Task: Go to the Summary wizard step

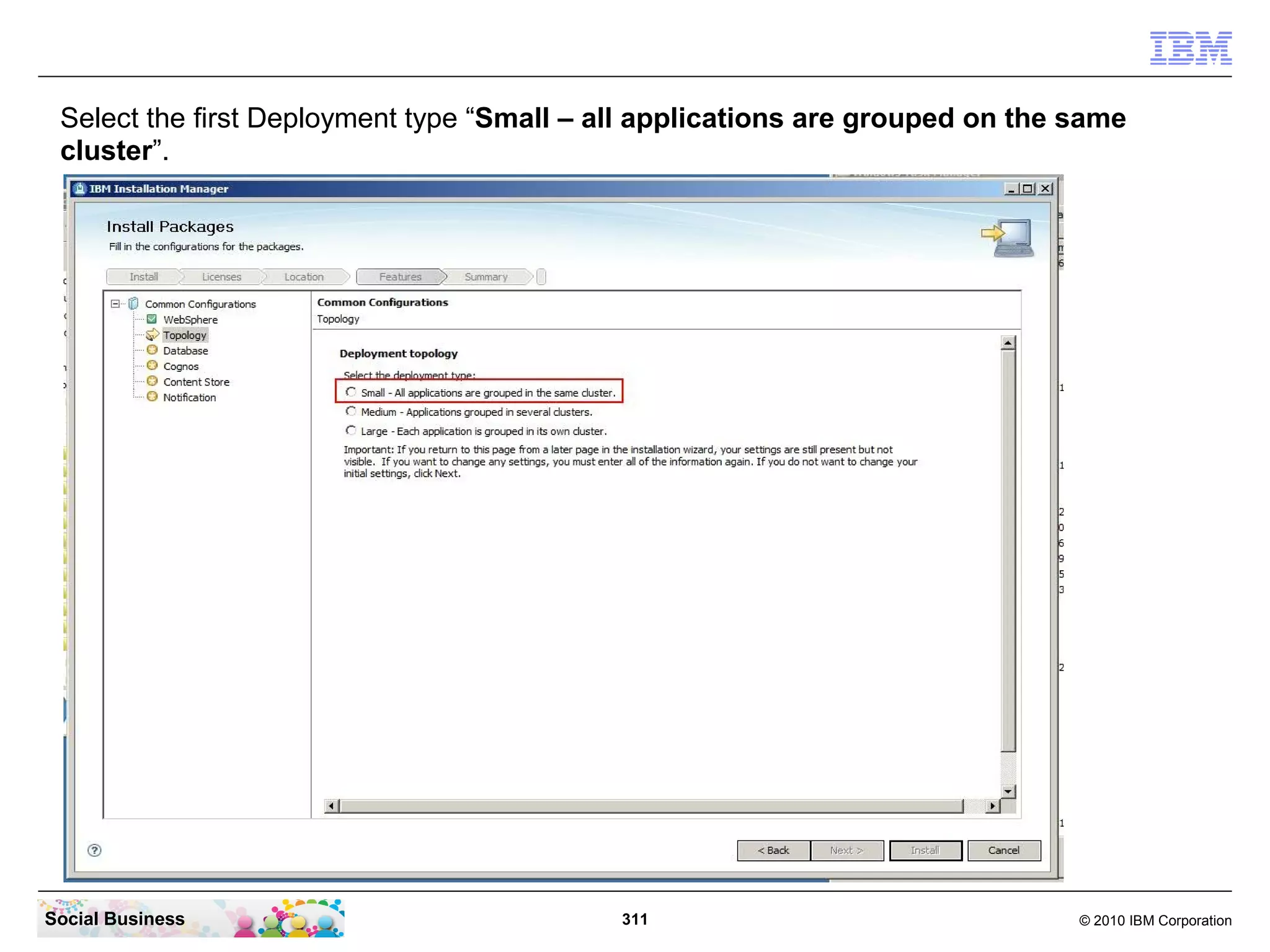Action: click(x=486, y=277)
